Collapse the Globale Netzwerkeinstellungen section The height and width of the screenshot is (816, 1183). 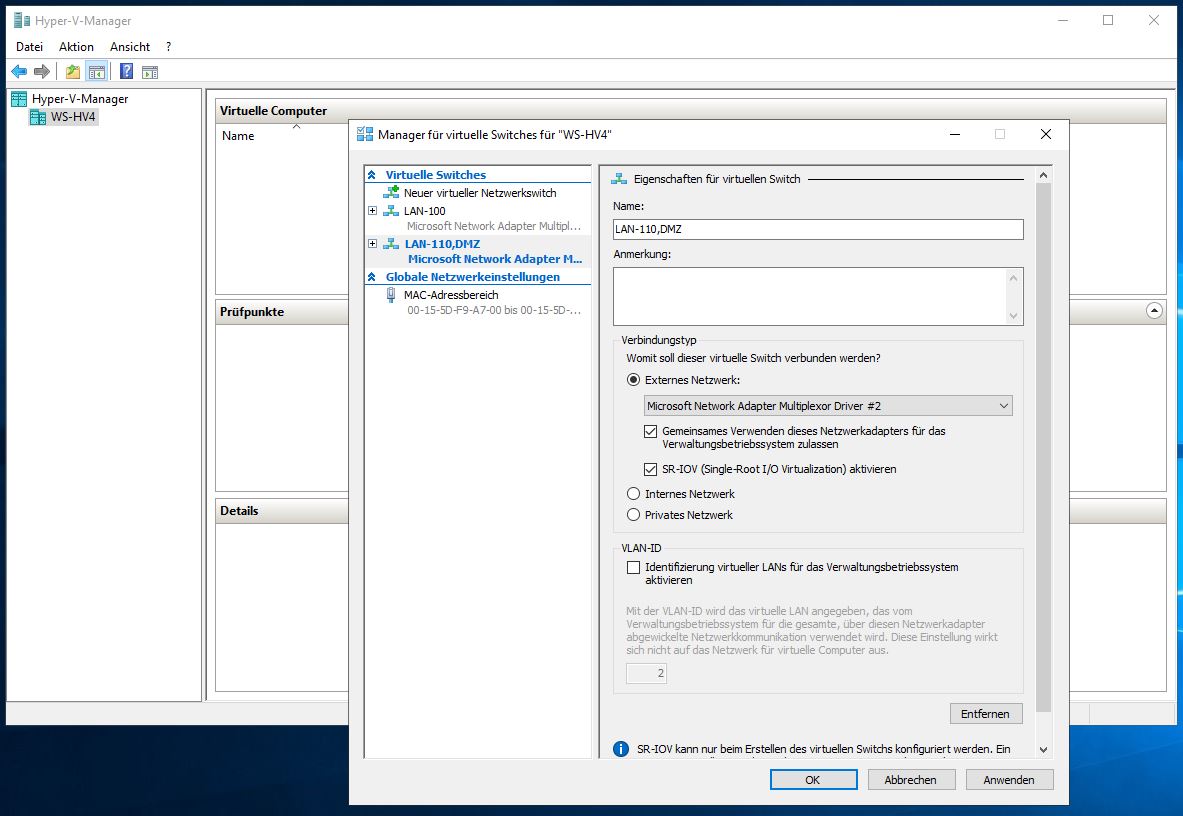(x=371, y=277)
